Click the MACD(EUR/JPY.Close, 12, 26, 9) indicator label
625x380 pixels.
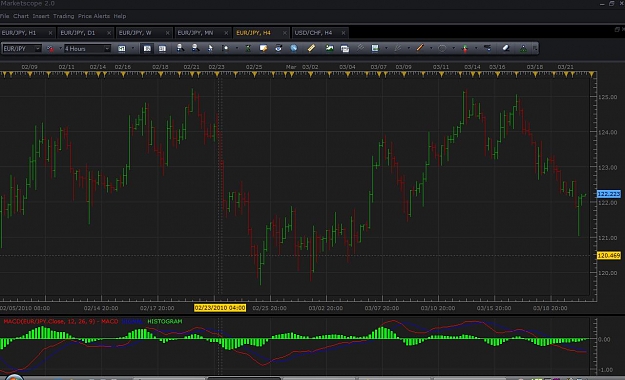coord(61,321)
